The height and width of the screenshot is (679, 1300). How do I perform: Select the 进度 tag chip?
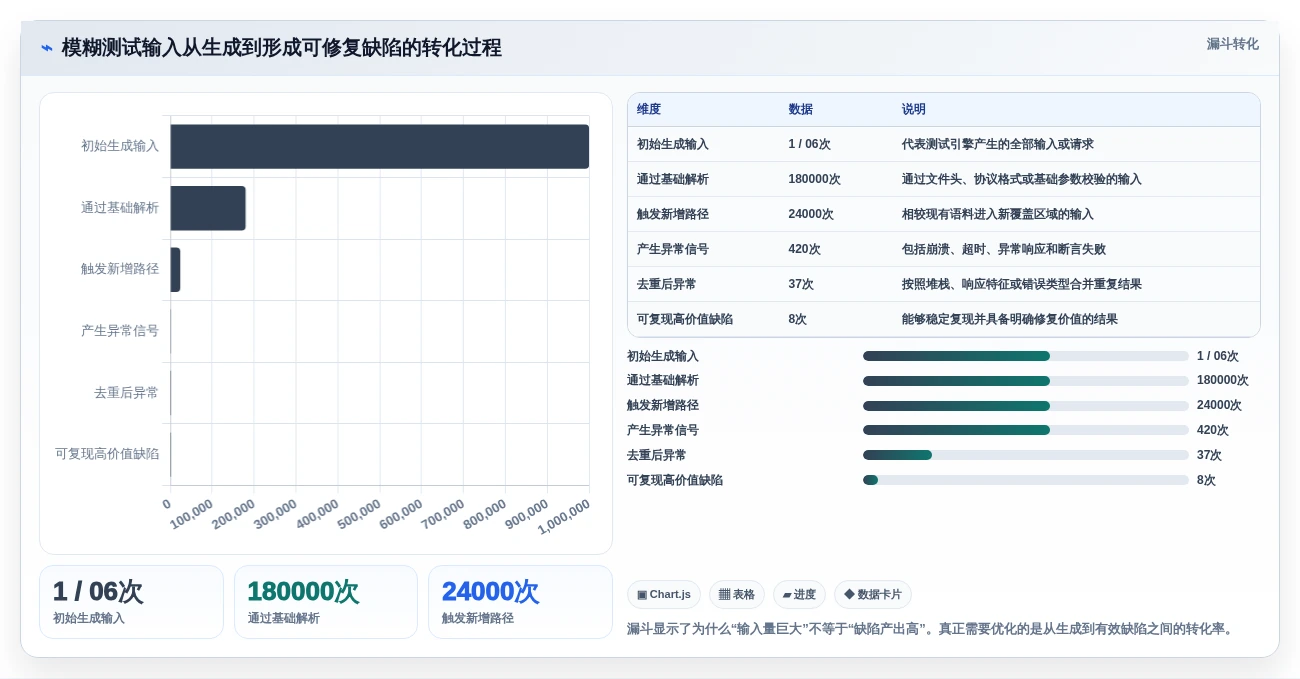(x=799, y=594)
